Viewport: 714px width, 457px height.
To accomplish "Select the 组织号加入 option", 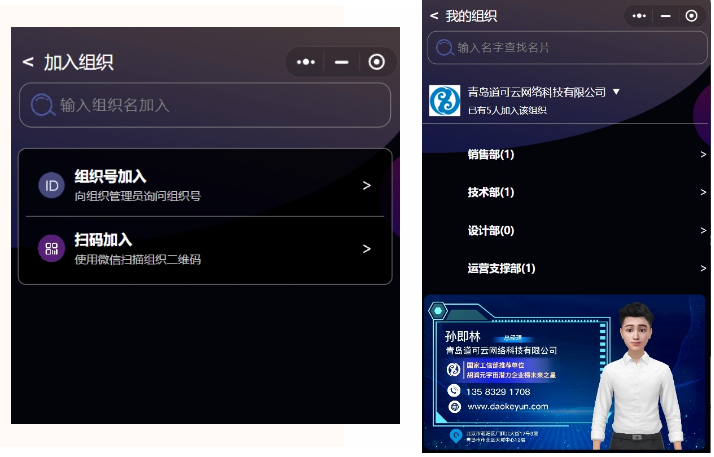I will pyautogui.click(x=205, y=185).
